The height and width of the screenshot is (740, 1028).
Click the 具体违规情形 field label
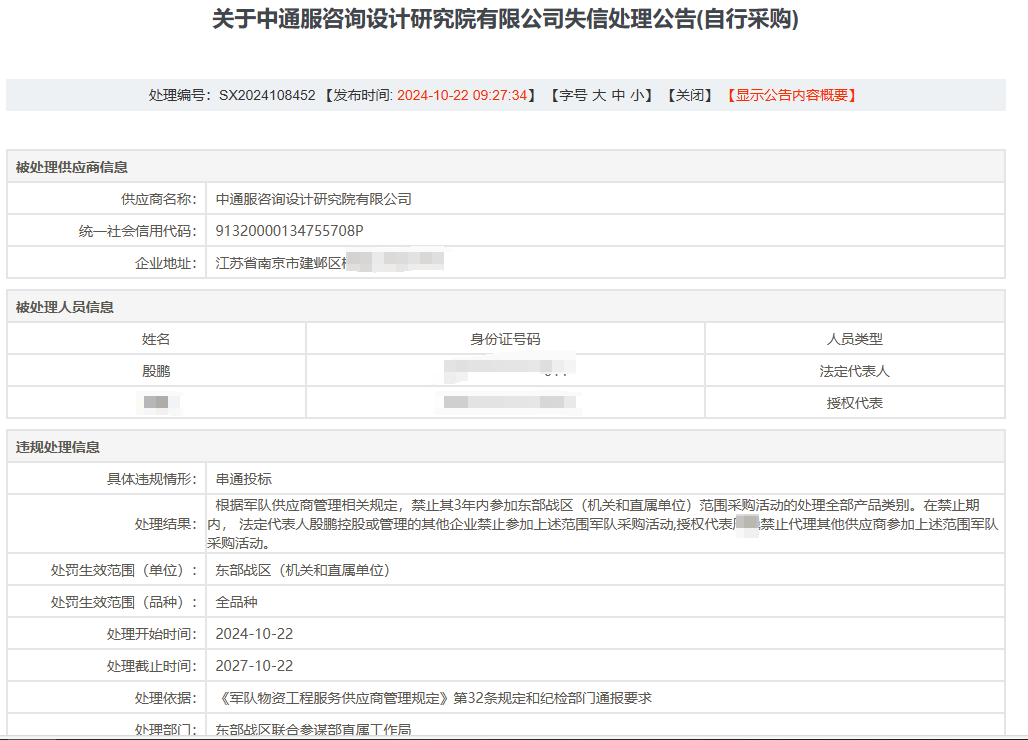(x=151, y=479)
